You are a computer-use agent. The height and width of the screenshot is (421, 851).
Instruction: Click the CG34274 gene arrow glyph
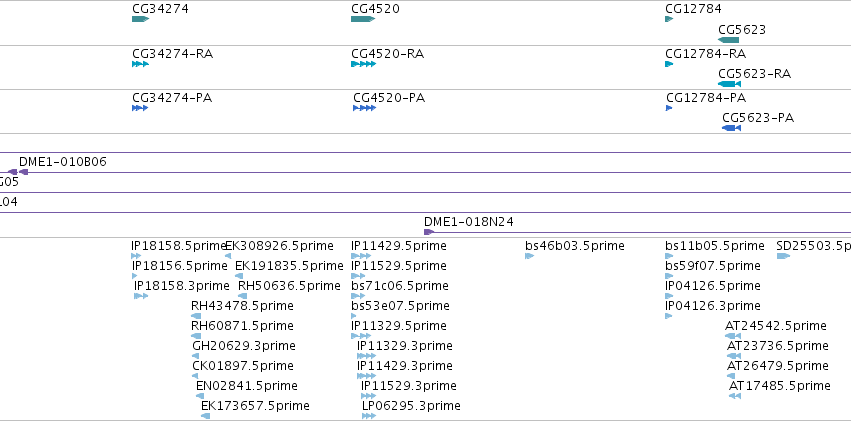[x=140, y=19]
